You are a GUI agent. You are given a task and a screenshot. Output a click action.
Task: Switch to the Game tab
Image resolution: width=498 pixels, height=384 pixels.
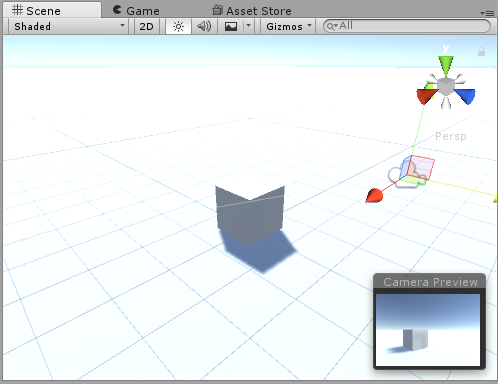click(136, 11)
